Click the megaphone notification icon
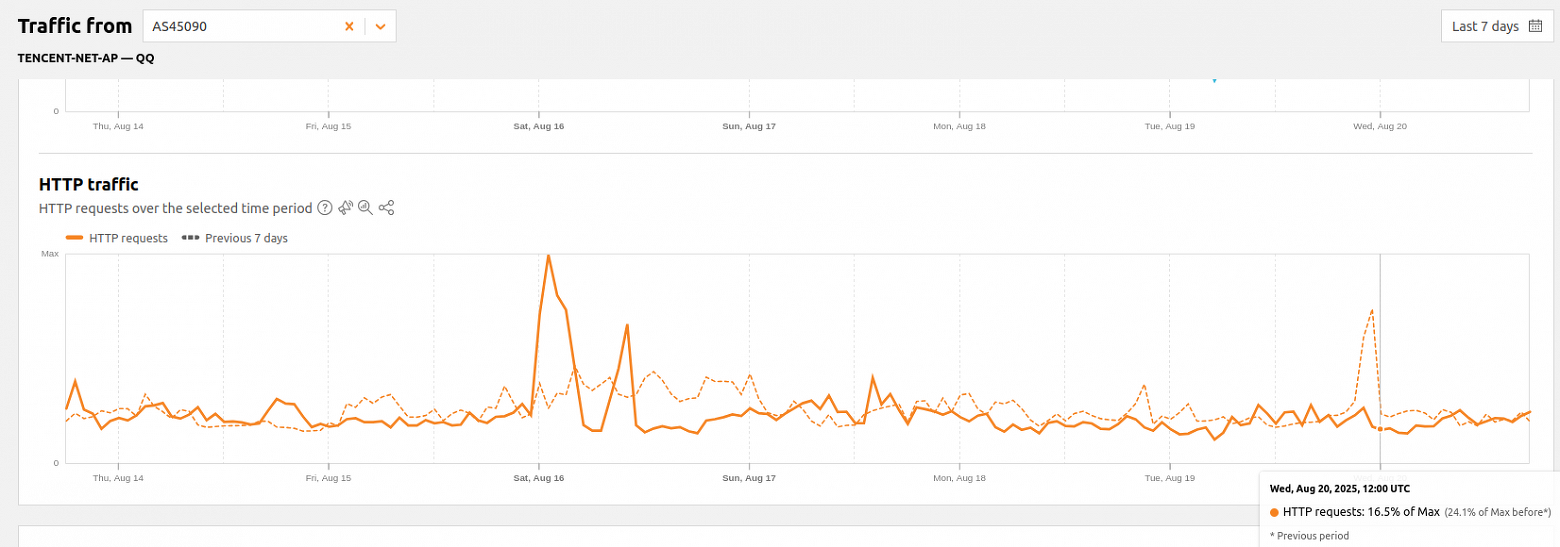The width and height of the screenshot is (1560, 547). 346,208
